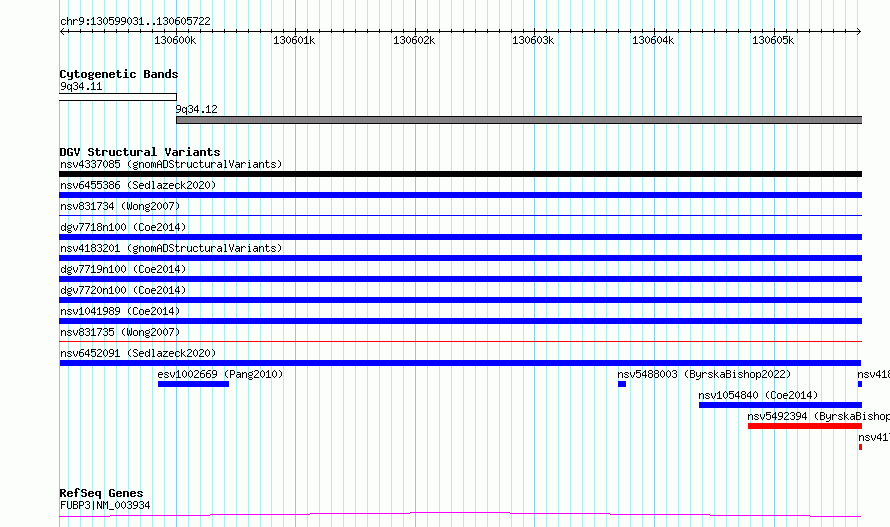
Task: Open variant label nsv6455386 (Sedlazeck2020)
Action: 138,185
